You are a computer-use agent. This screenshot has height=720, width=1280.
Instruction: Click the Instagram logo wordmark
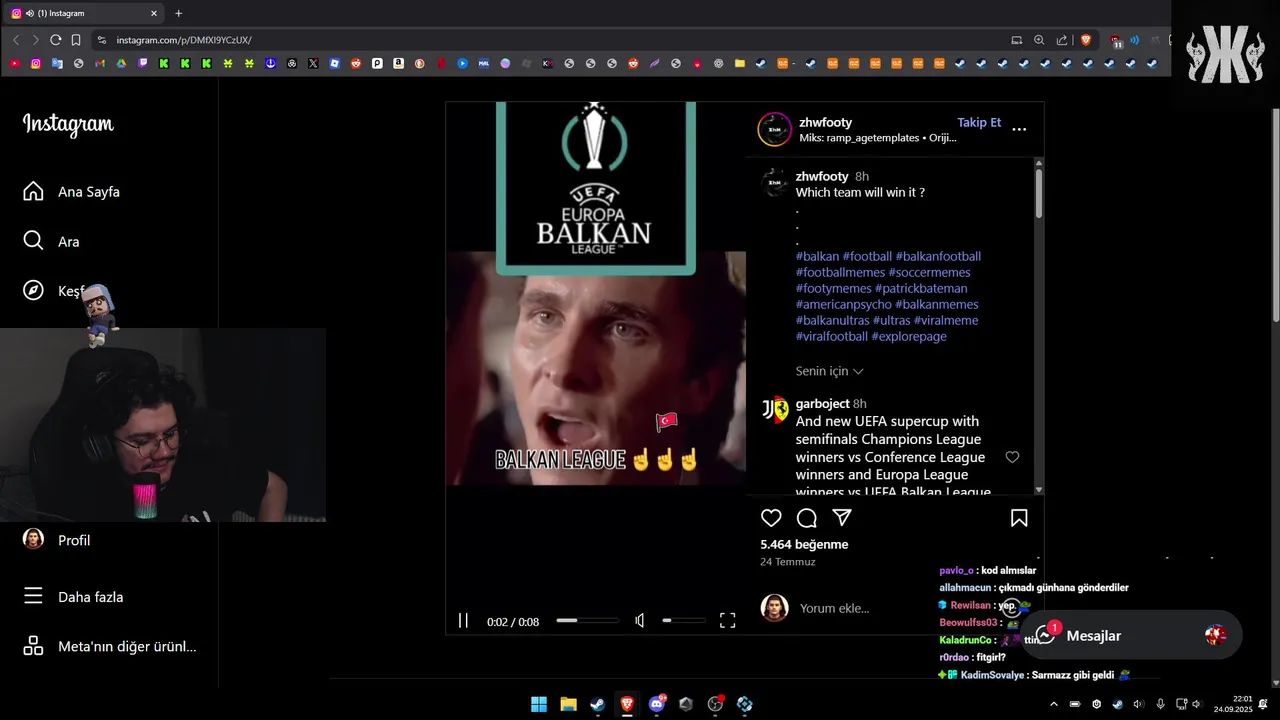pos(68,124)
